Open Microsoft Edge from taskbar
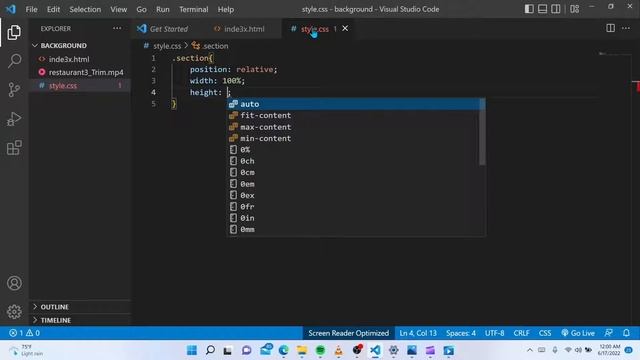 [283, 350]
